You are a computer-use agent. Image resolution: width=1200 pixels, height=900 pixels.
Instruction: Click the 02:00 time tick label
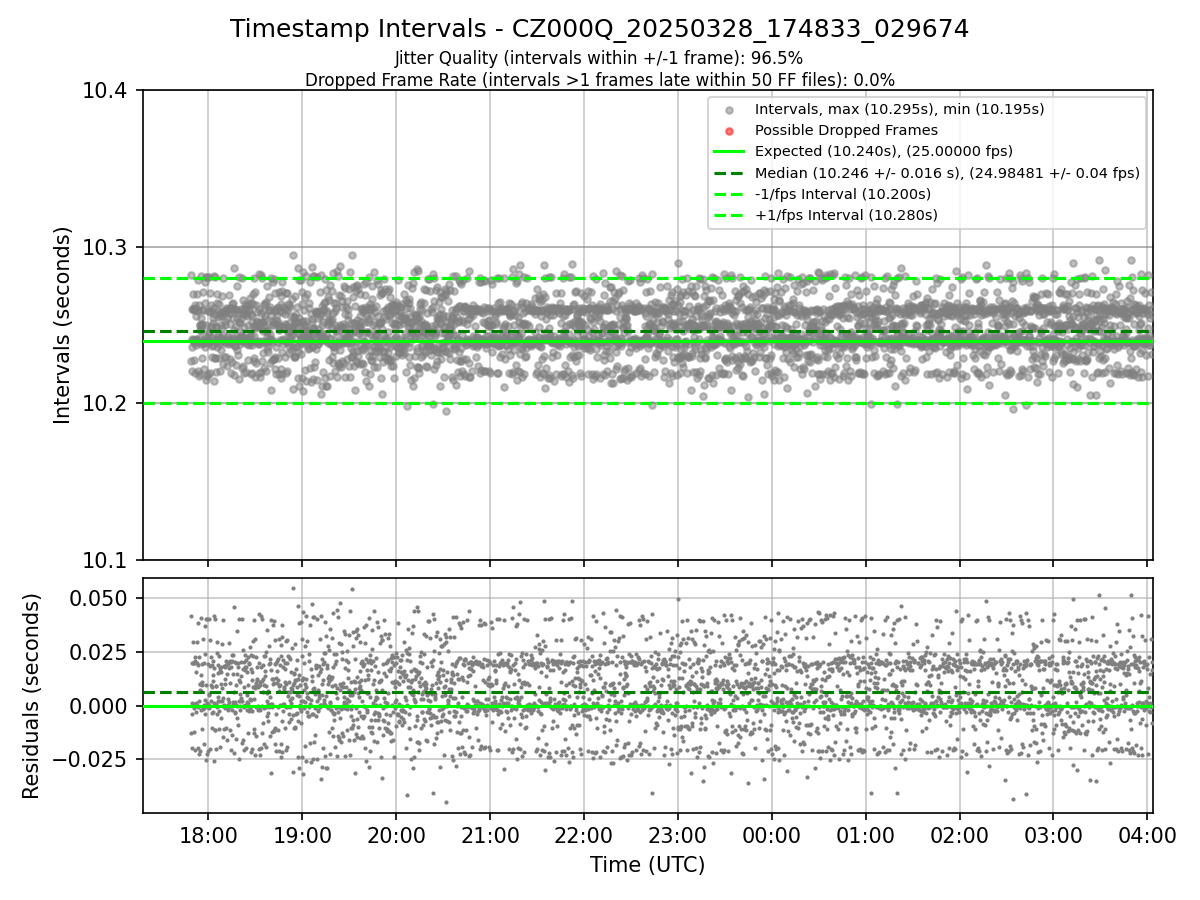click(959, 834)
